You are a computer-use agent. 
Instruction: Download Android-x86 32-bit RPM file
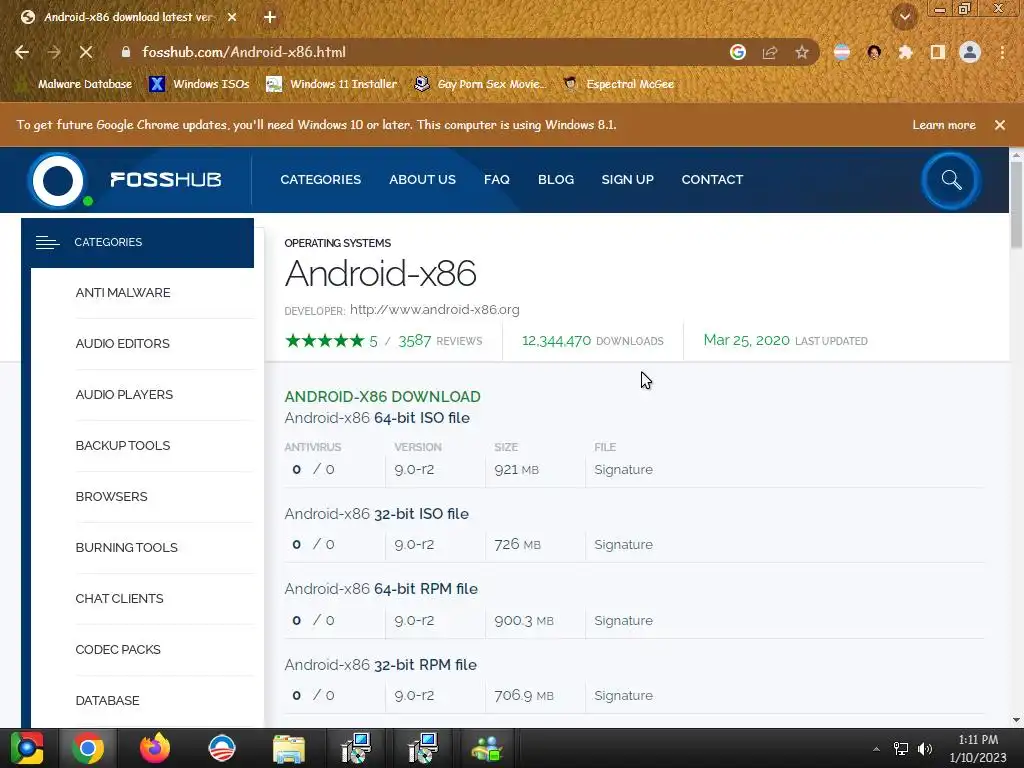(380, 665)
